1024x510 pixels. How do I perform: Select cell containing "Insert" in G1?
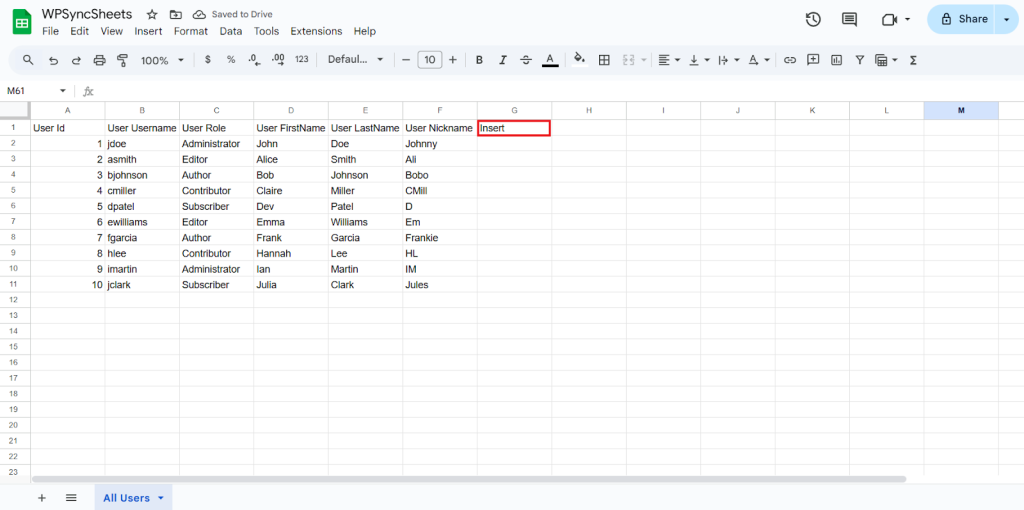[514, 128]
